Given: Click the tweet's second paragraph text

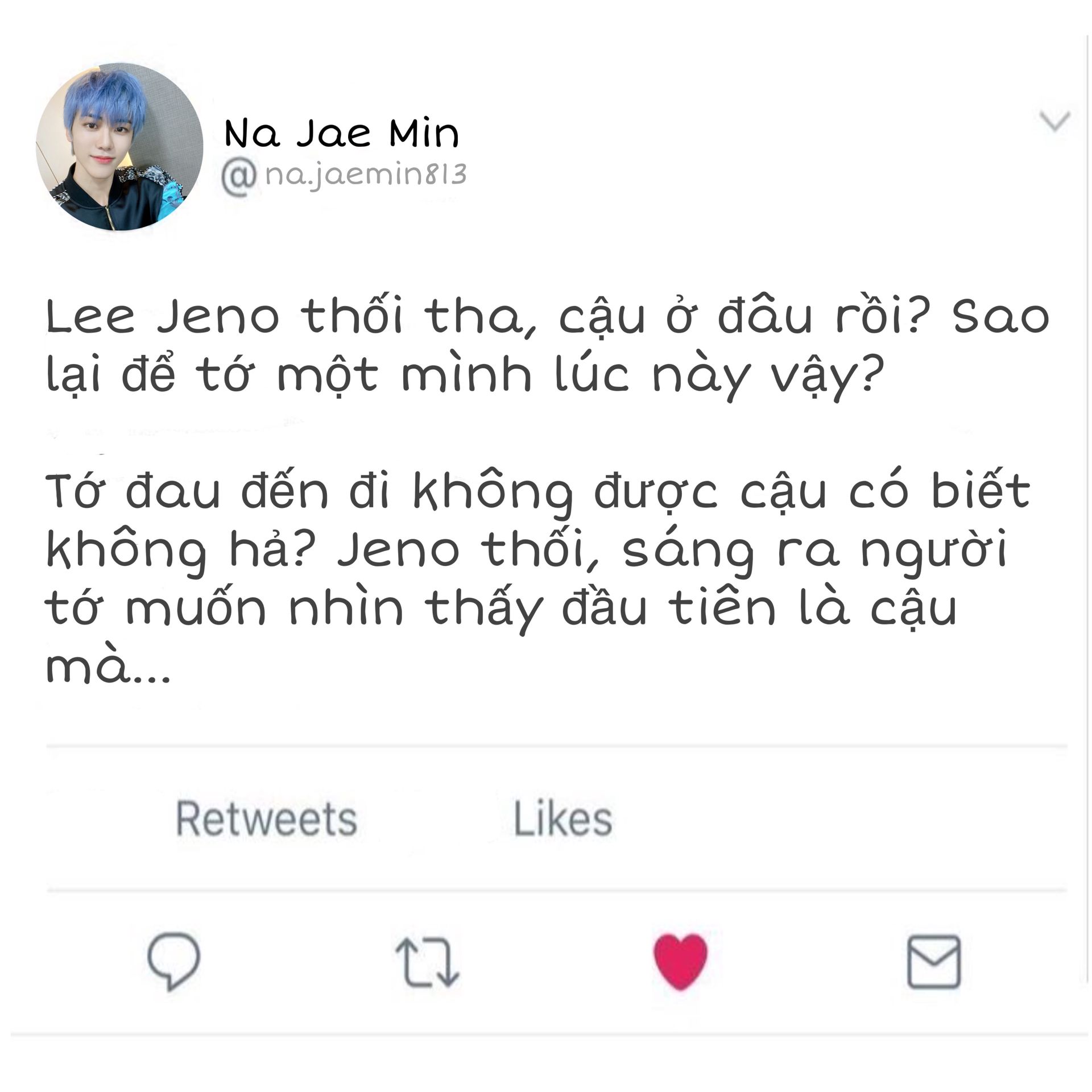Looking at the screenshot, I should 538,577.
